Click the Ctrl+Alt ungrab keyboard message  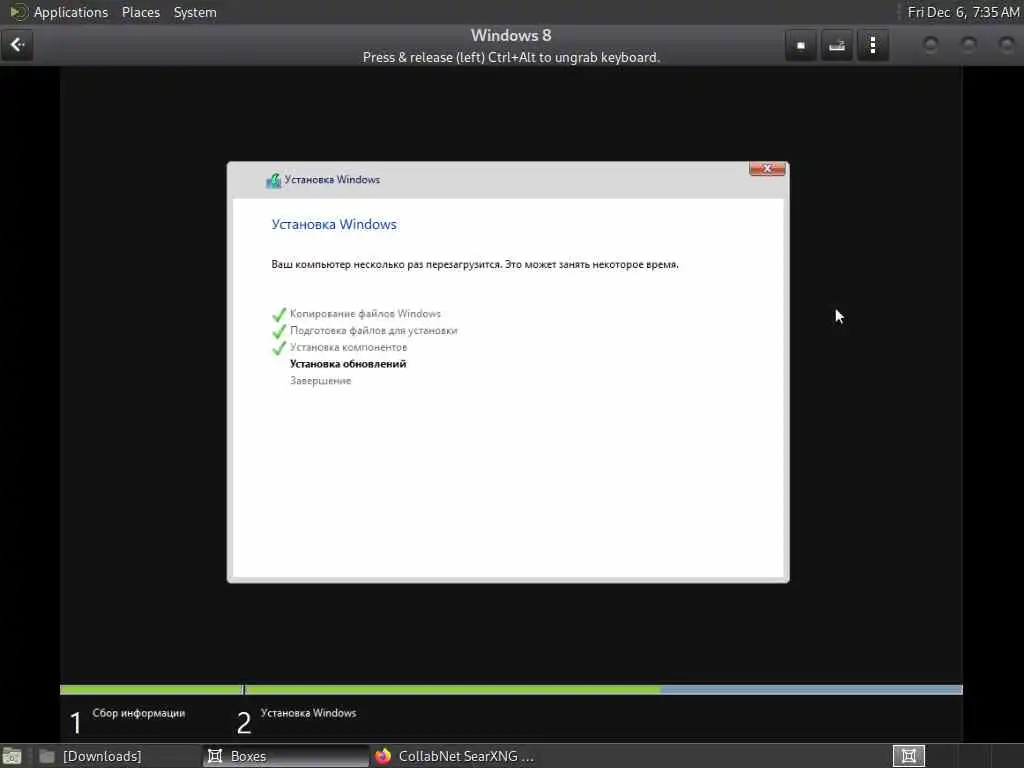[x=511, y=57]
